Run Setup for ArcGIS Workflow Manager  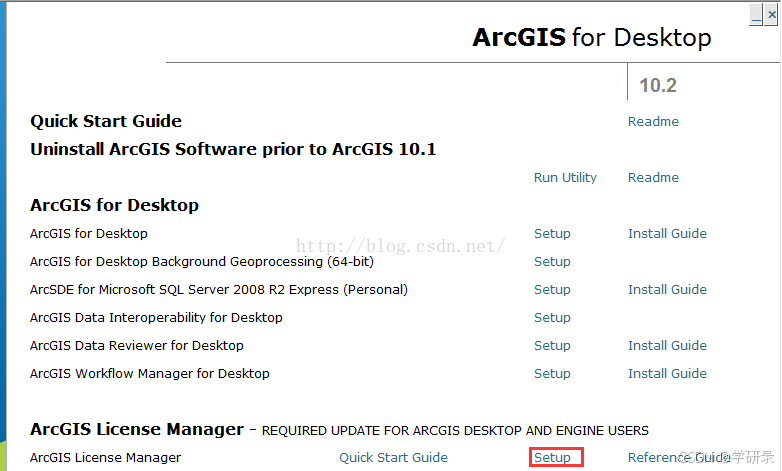[x=552, y=373]
